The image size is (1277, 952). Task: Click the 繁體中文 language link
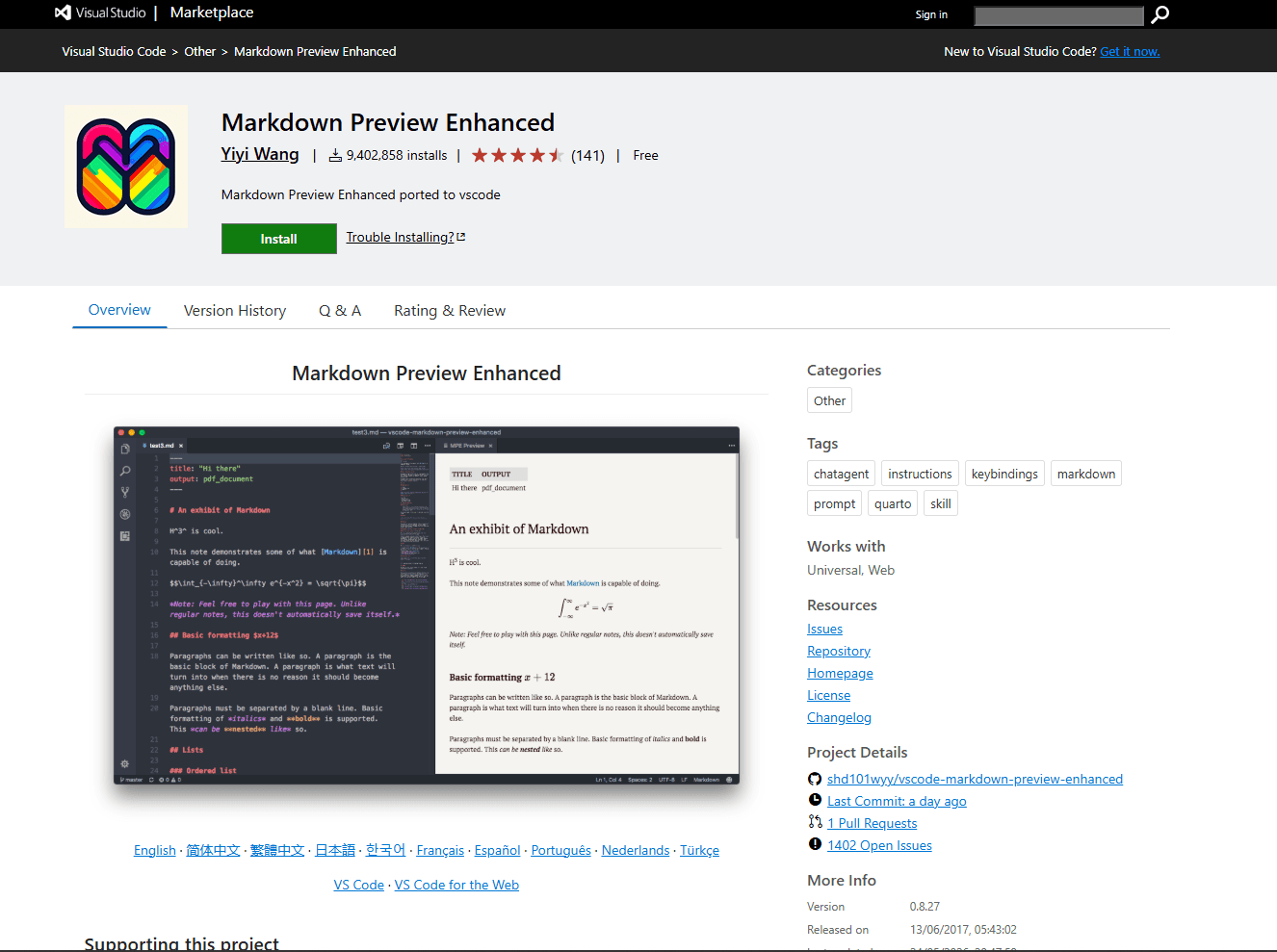(277, 850)
